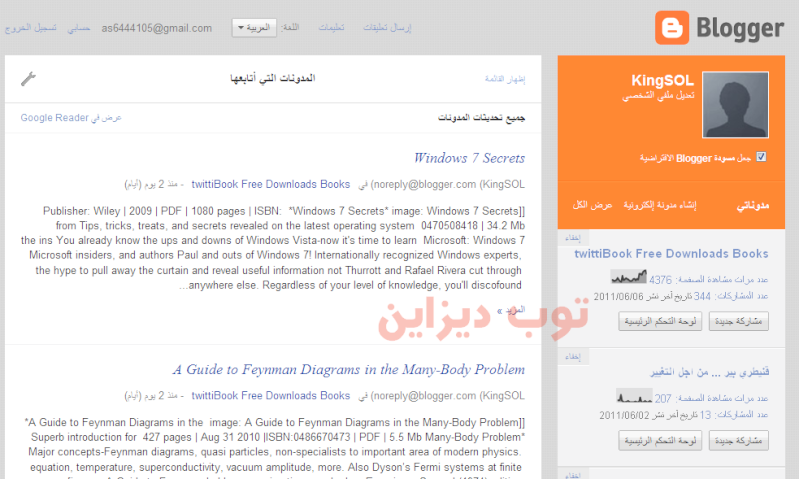Click the 207 views sparkline chart
The height and width of the screenshot is (479, 799).
(634, 396)
